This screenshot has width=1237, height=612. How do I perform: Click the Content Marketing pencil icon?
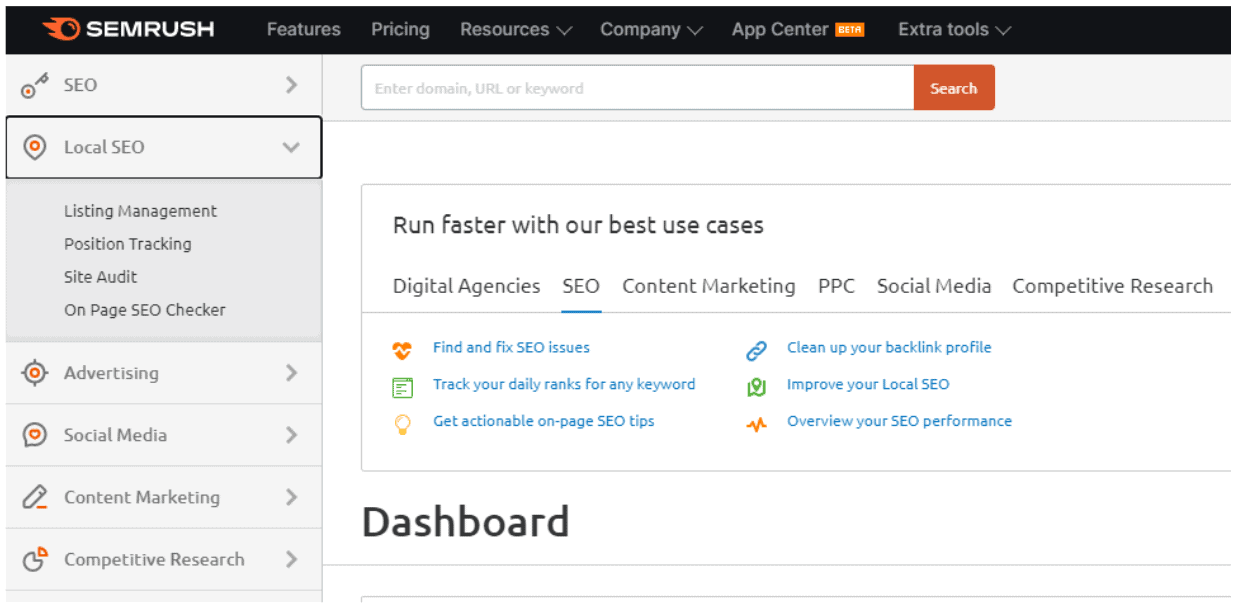pyautogui.click(x=35, y=497)
